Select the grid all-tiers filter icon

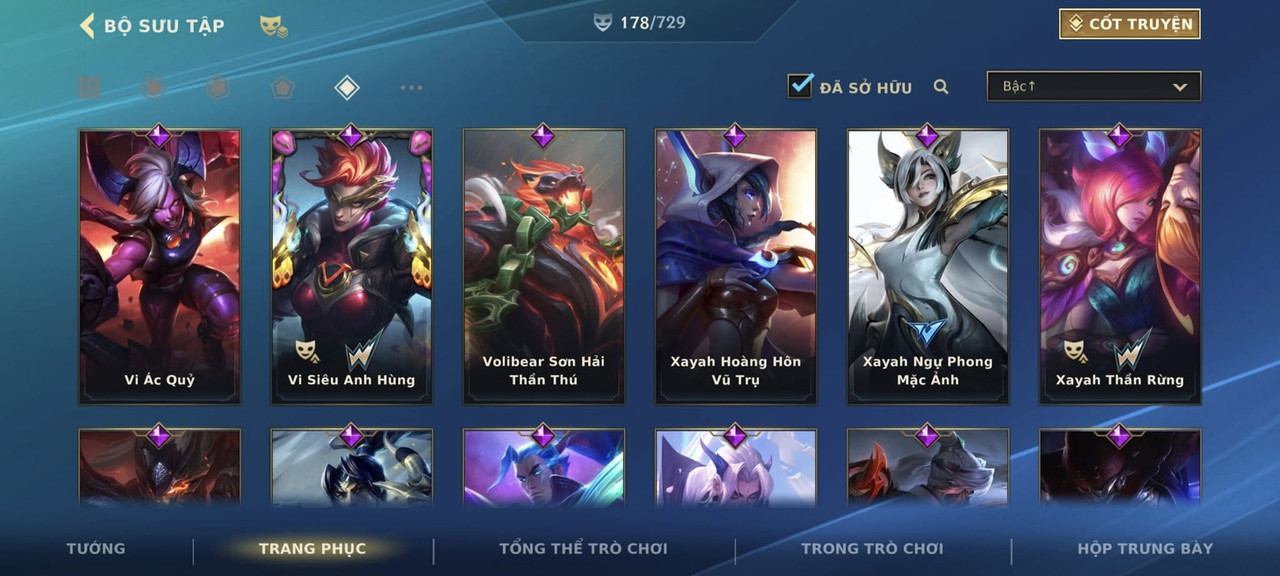coord(89,88)
